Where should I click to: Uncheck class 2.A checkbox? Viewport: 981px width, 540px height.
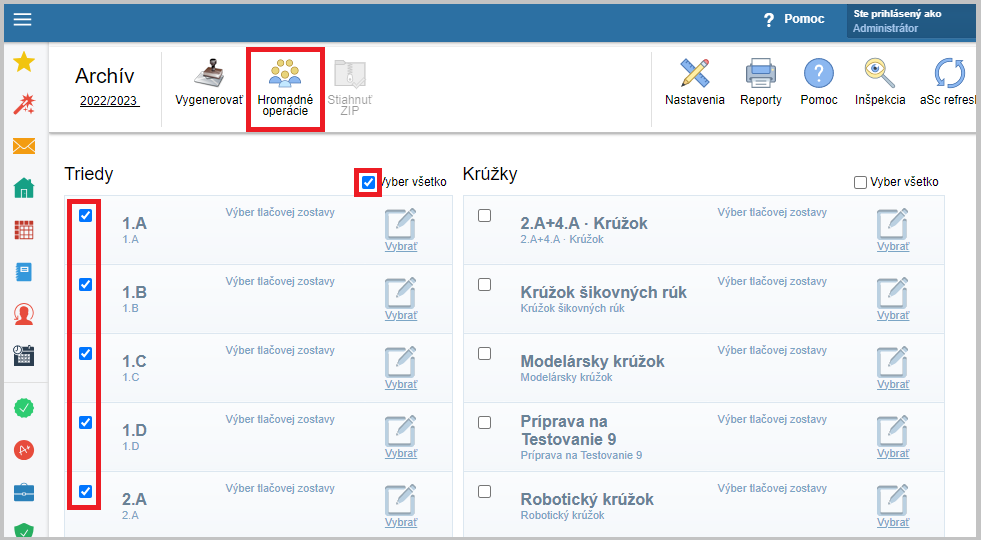pyautogui.click(x=86, y=491)
